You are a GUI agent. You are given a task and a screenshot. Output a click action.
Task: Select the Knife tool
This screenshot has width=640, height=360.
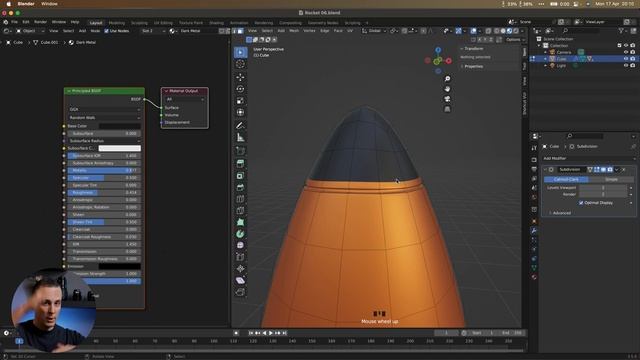tap(240, 211)
